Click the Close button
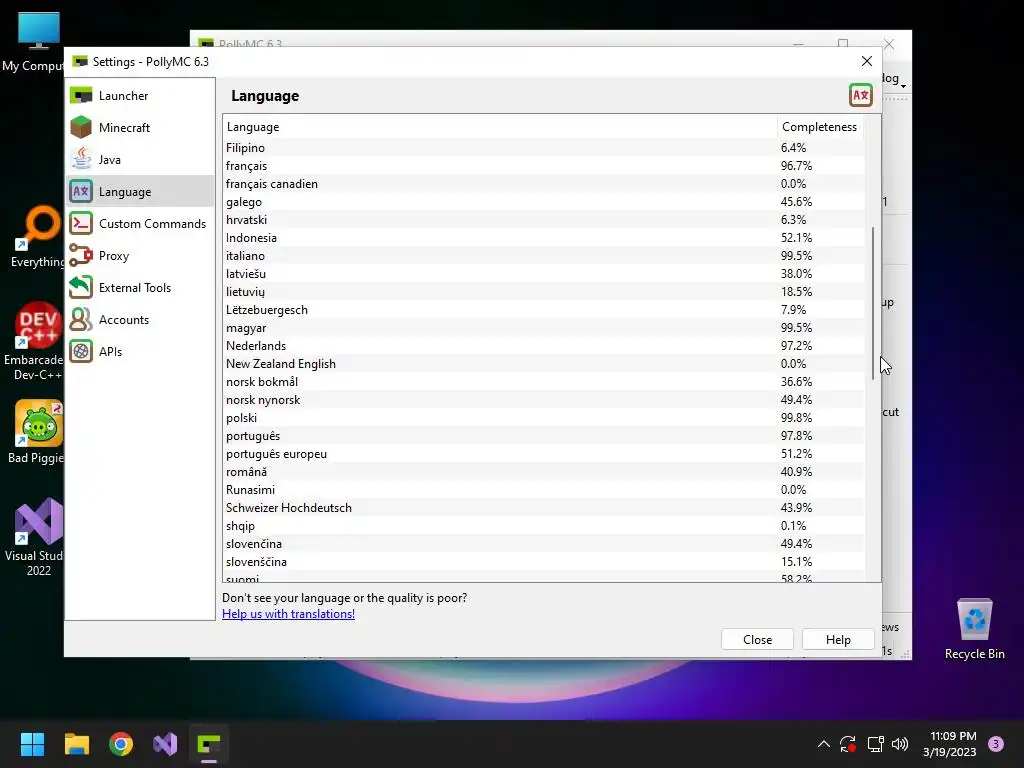This screenshot has width=1024, height=768. click(x=758, y=640)
